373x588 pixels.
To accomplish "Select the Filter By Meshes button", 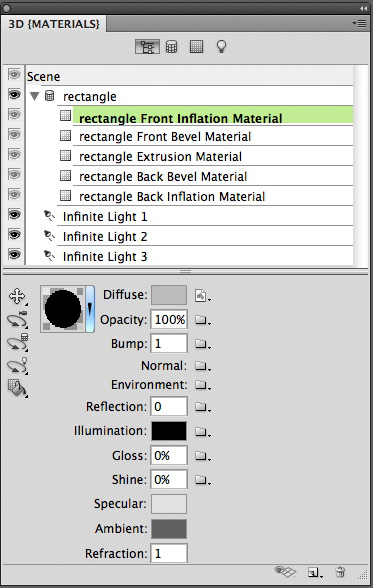I will (x=172, y=47).
